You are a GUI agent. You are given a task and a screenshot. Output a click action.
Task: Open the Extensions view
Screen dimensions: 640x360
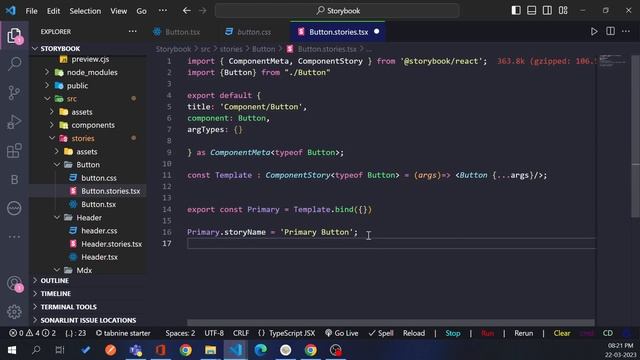pos(14,151)
